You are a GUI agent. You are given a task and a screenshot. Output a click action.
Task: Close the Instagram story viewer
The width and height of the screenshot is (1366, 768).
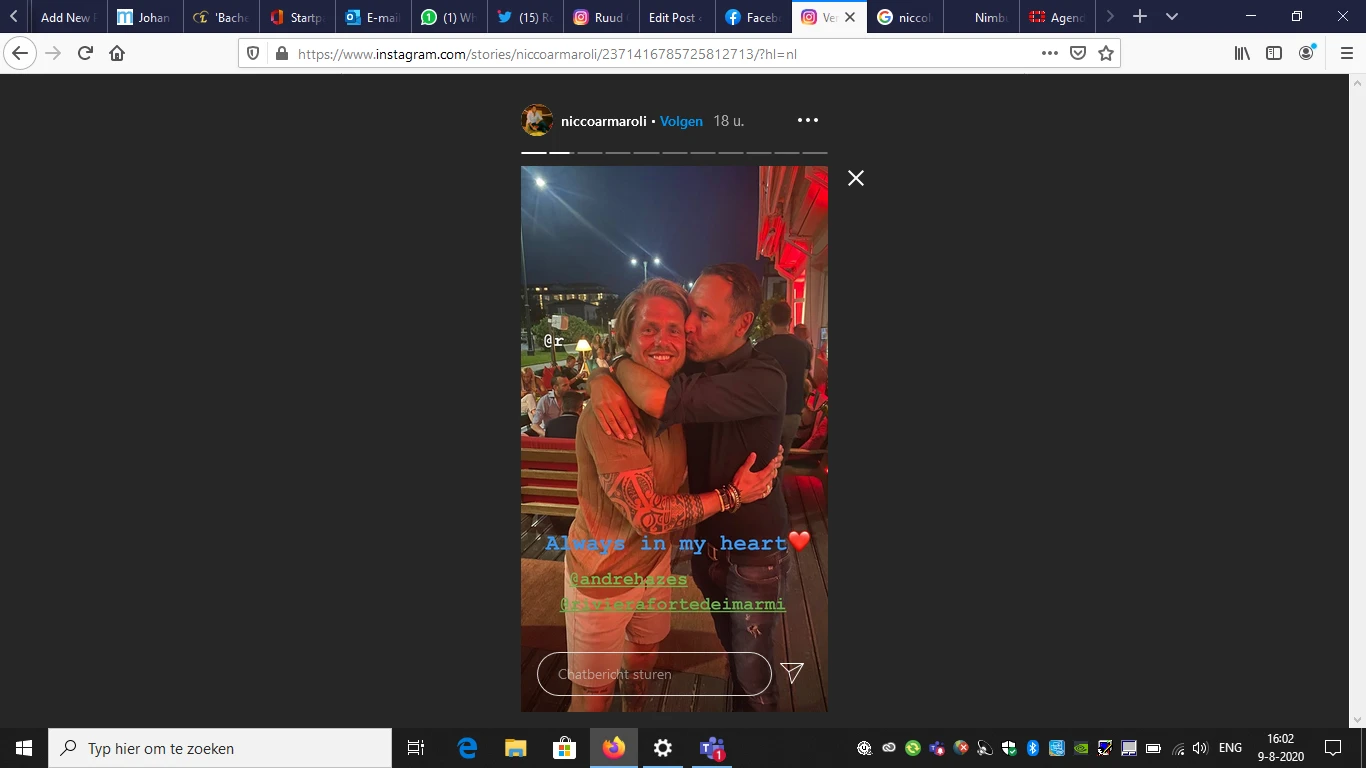tap(856, 178)
